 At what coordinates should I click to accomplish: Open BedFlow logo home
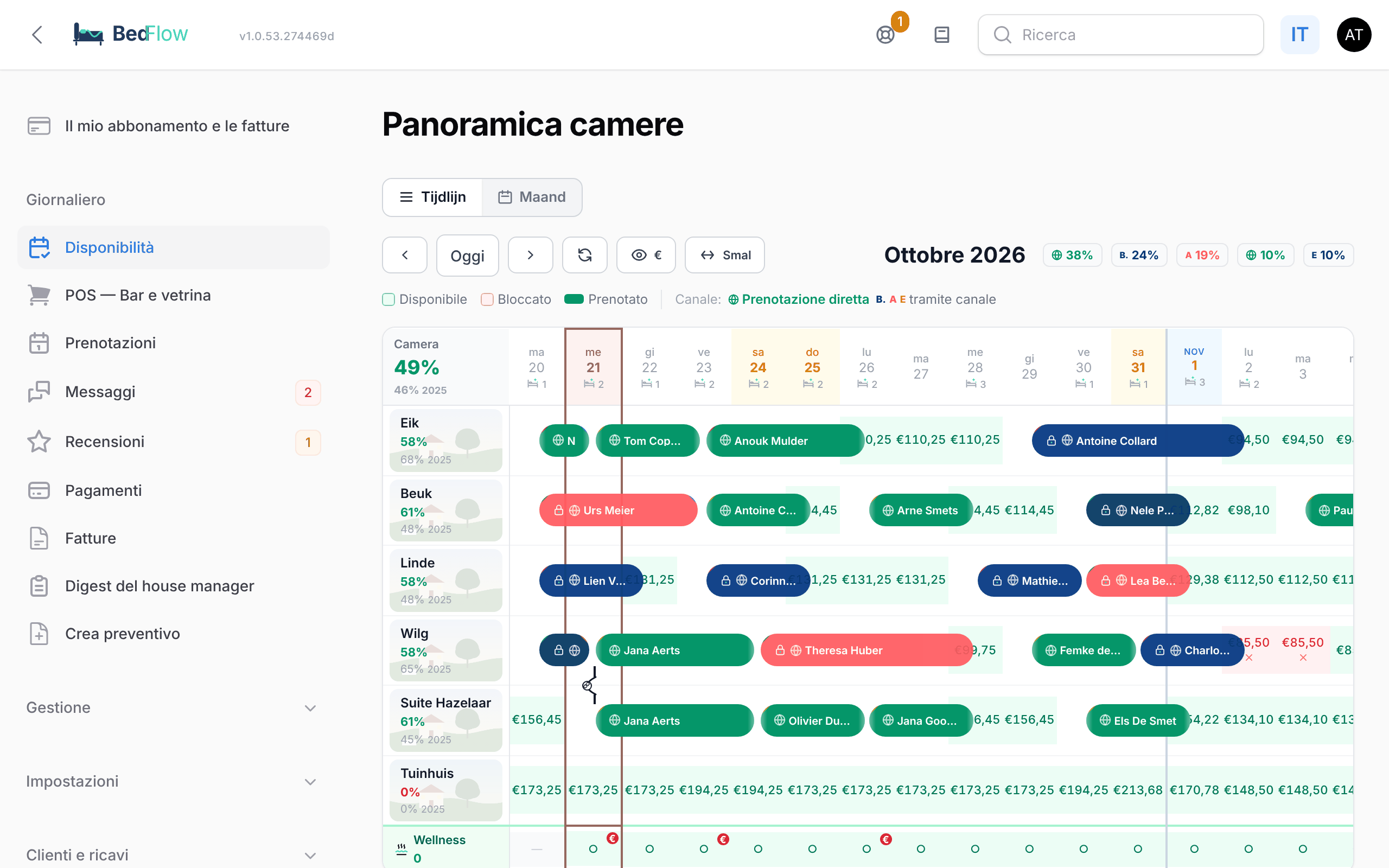pyautogui.click(x=130, y=34)
